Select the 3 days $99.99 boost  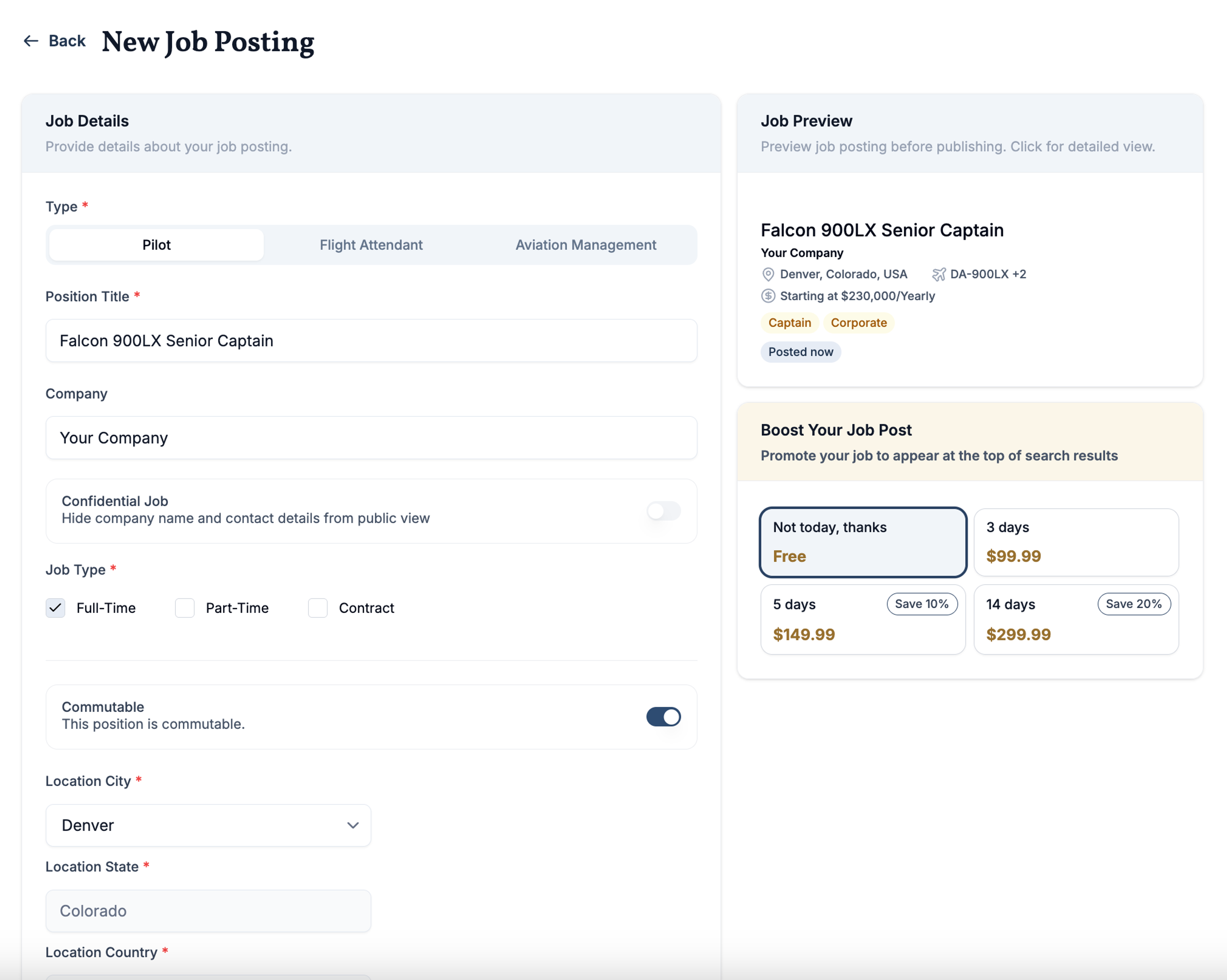1076,542
